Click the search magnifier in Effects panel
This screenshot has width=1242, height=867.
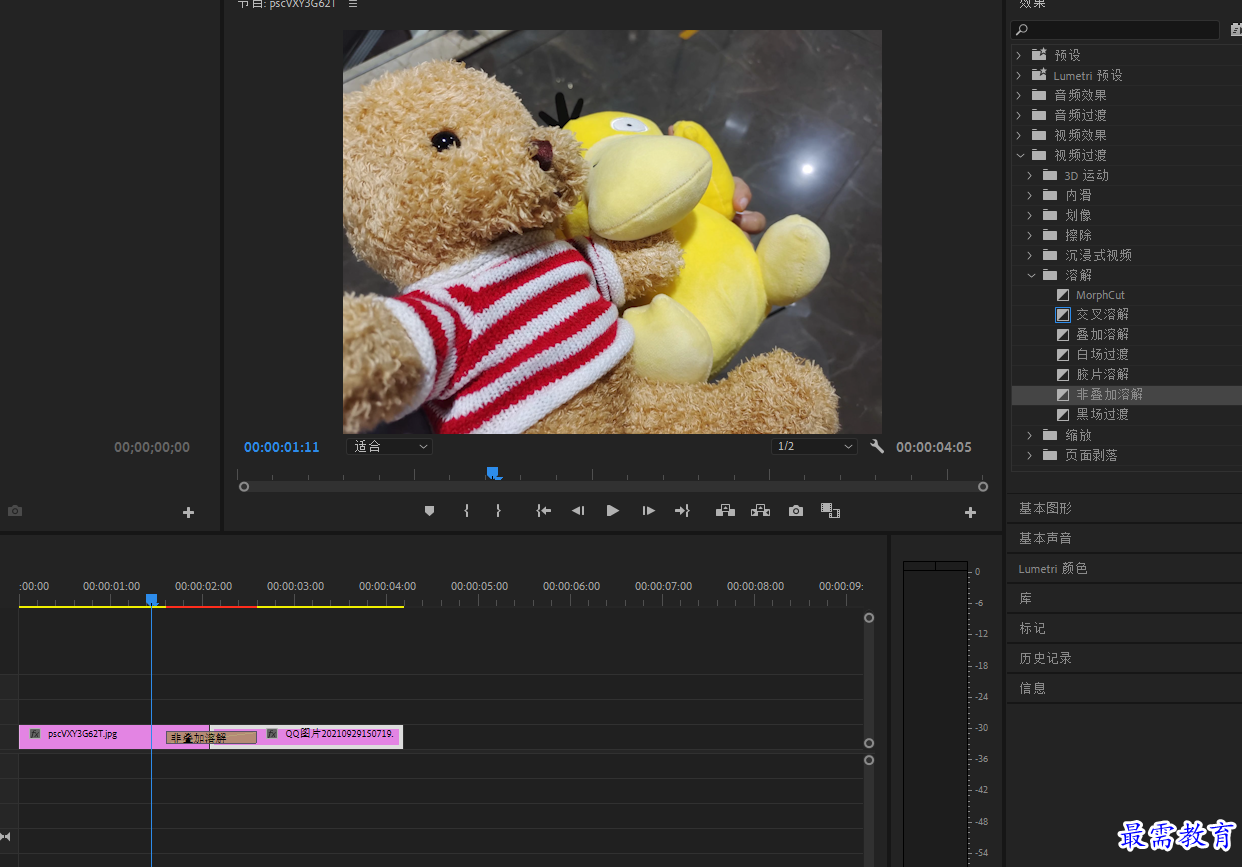1021,30
